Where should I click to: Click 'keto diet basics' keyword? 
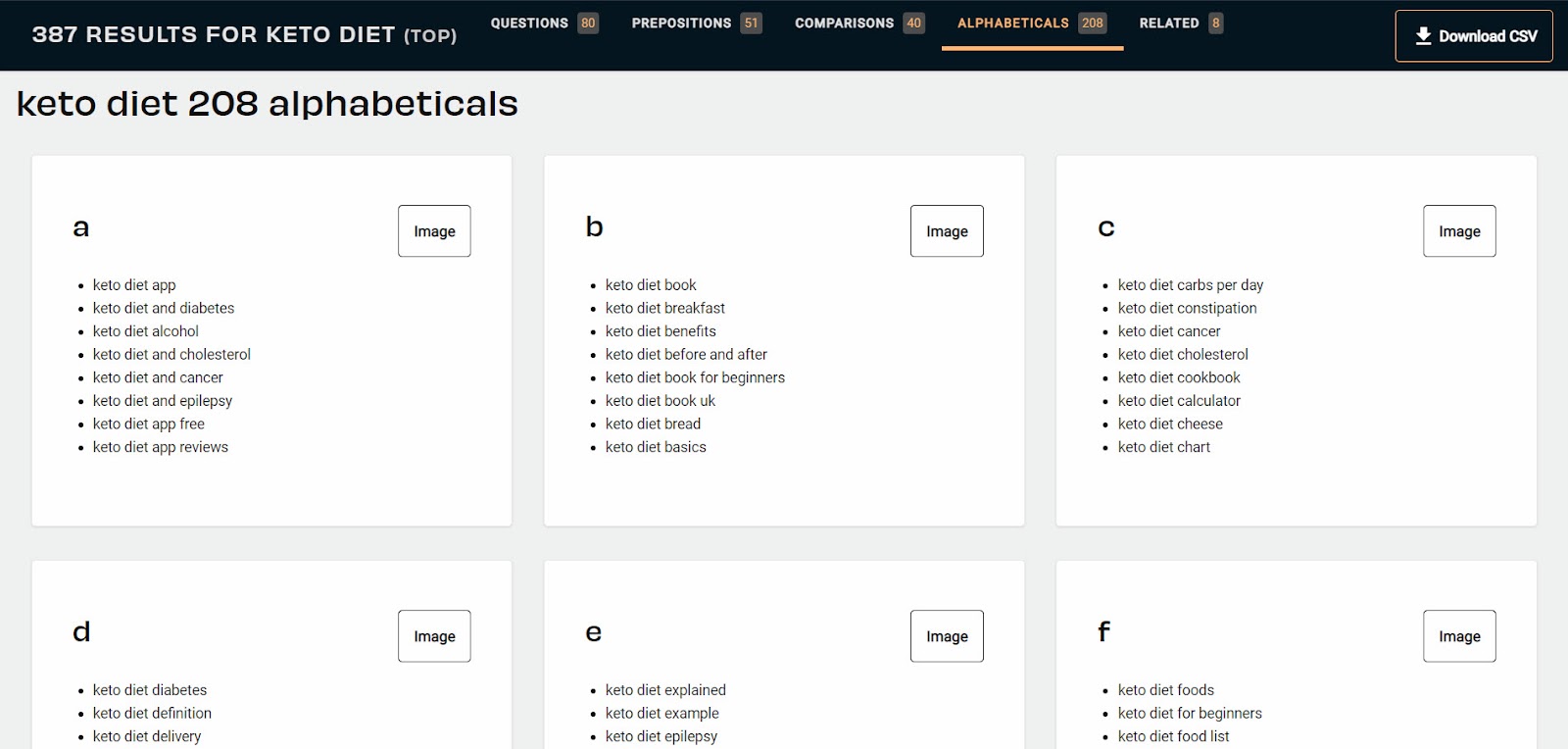coord(656,447)
